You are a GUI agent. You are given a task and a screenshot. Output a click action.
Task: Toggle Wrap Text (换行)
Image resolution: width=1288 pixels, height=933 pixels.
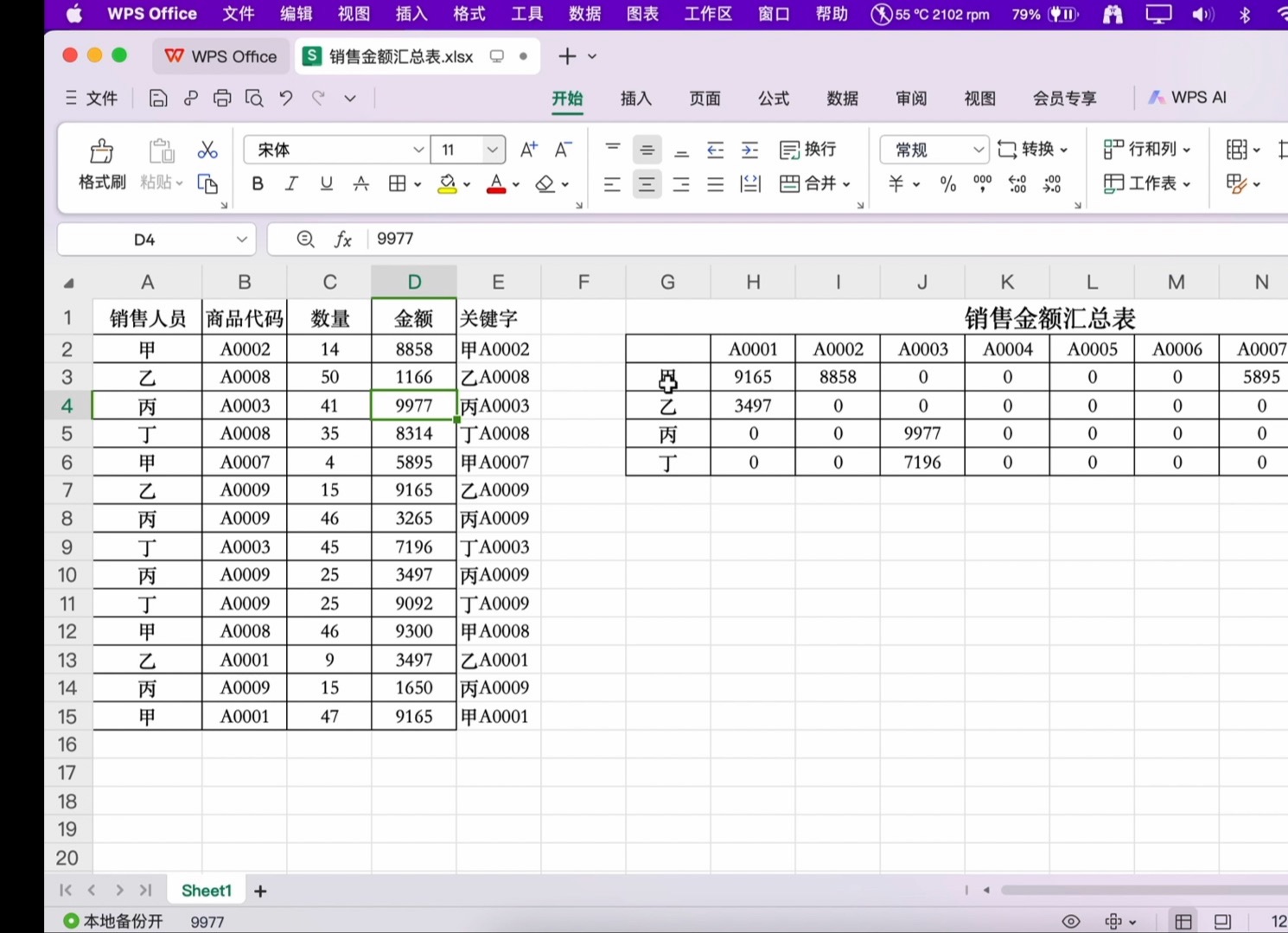(x=808, y=150)
